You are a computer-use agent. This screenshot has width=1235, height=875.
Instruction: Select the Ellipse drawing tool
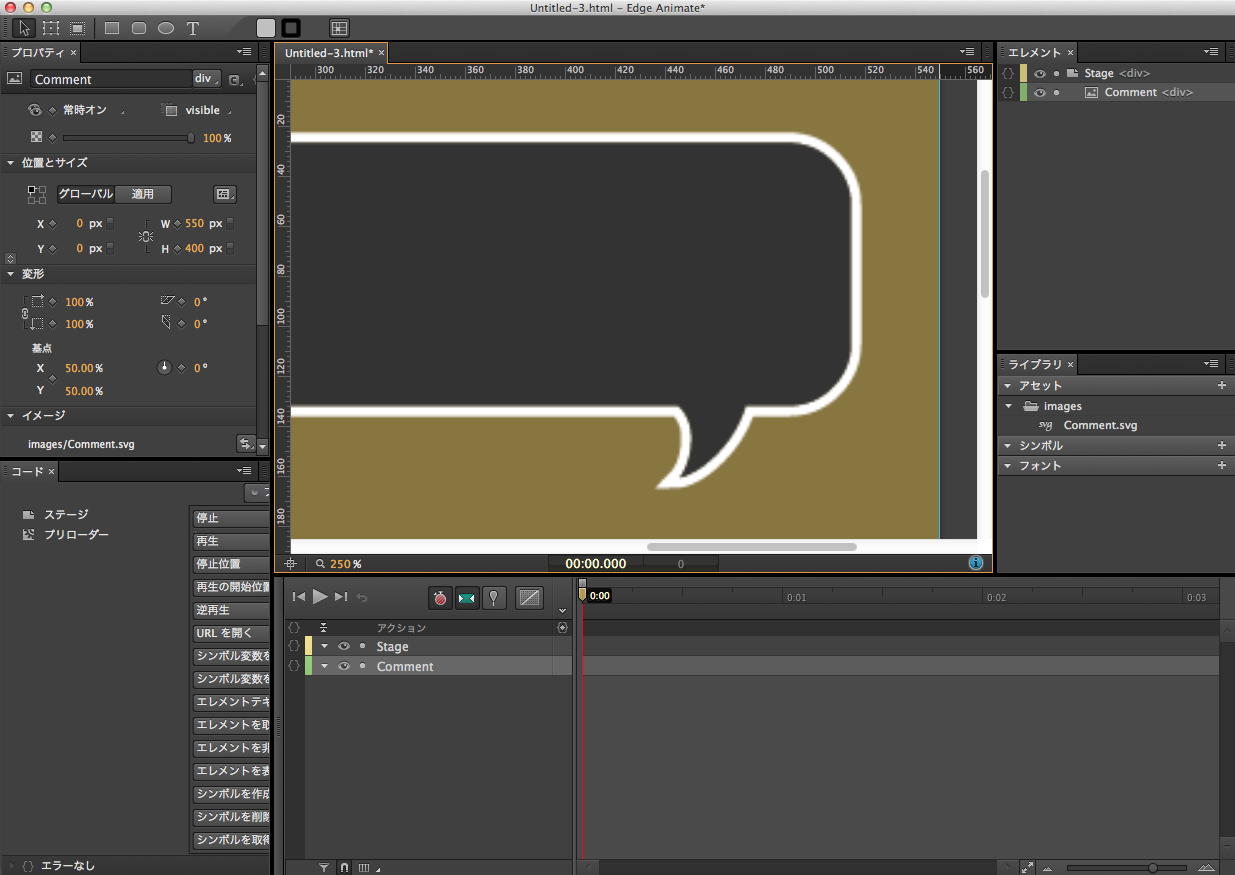point(166,28)
